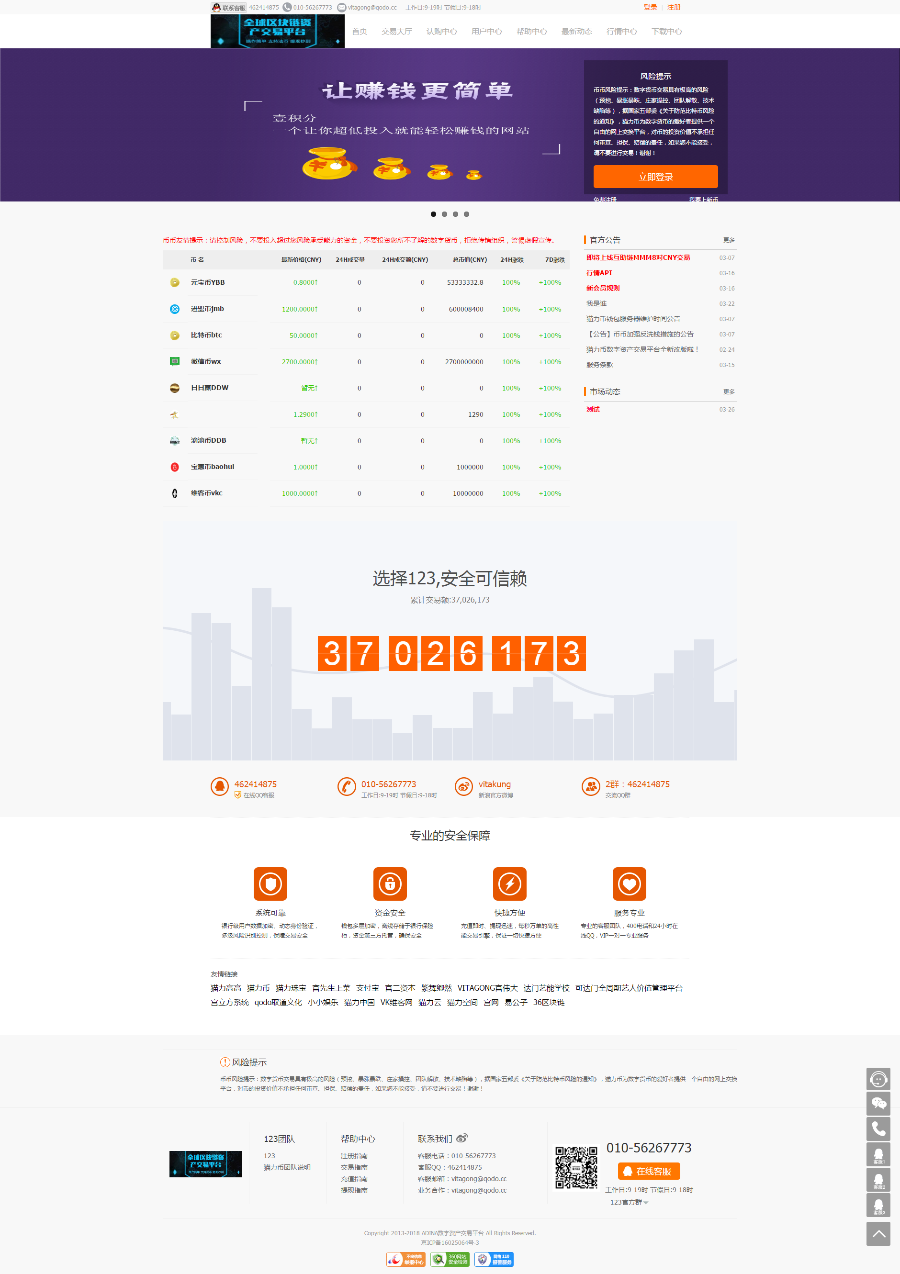The height and width of the screenshot is (1274, 900).
Task: Open the DDW coin icon
Action: [175, 388]
